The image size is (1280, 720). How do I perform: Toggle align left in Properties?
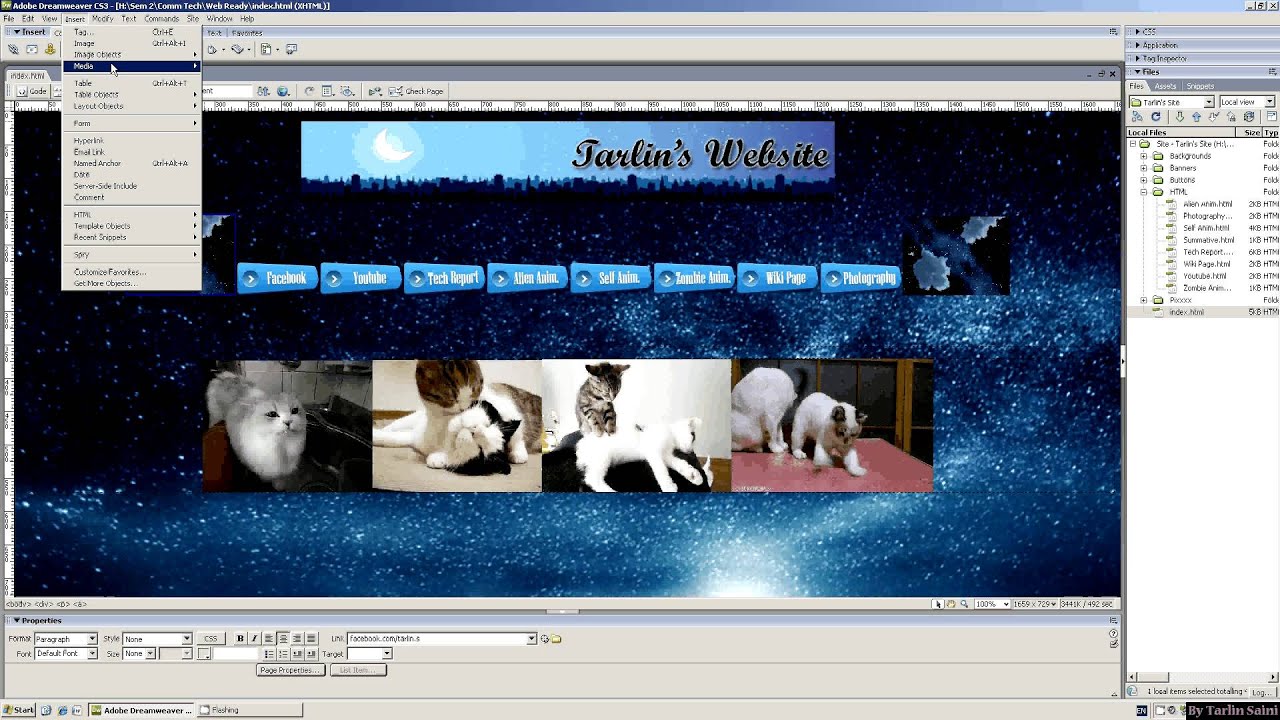pyautogui.click(x=269, y=639)
